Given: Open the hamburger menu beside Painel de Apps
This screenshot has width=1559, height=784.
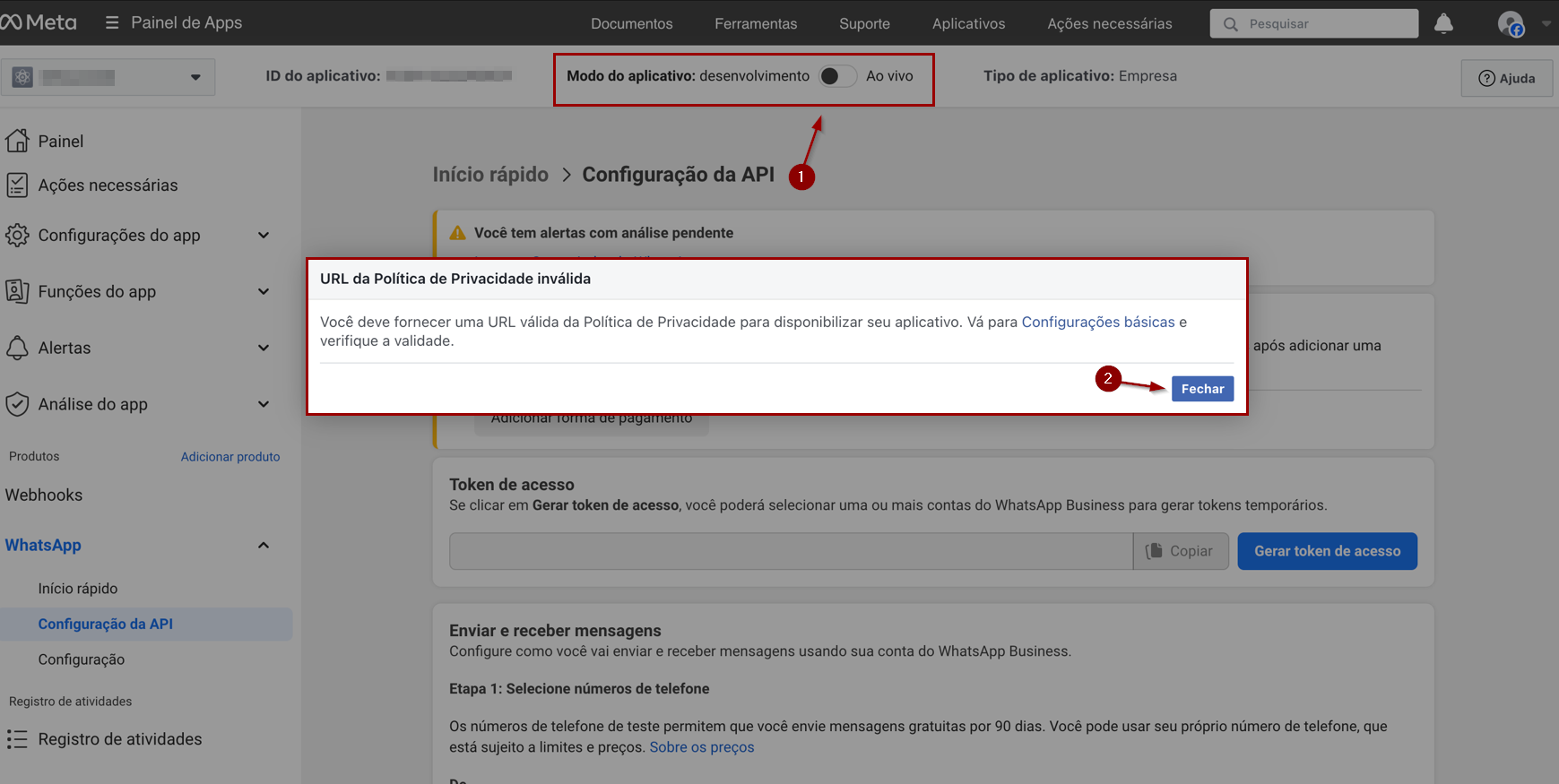Looking at the screenshot, I should tap(112, 22).
